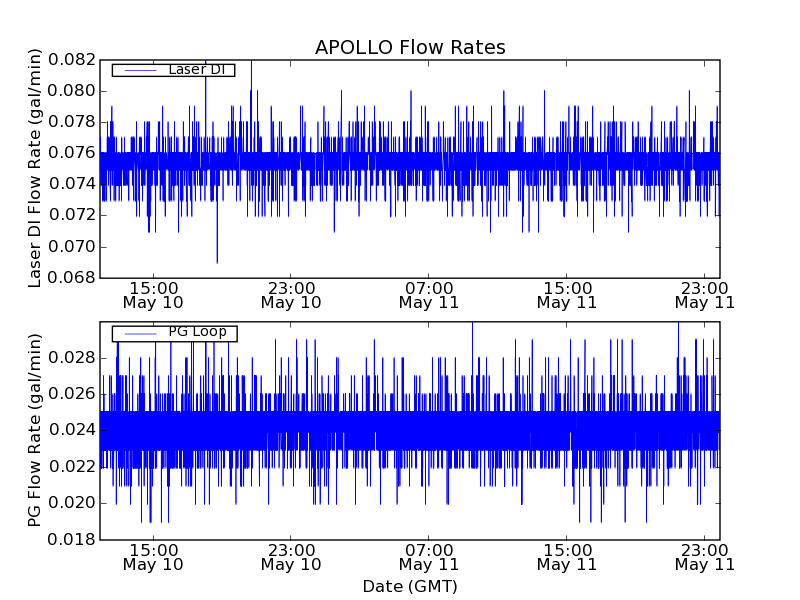Click the blue line sample in PG Loop legend

(139, 333)
